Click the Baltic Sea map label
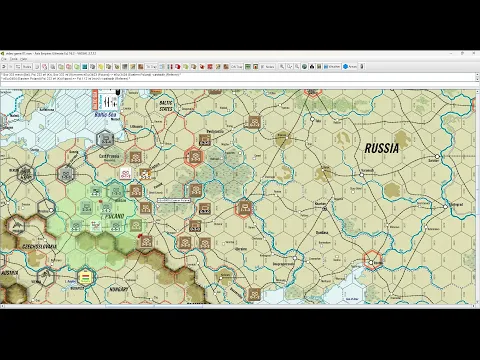480x360 pixels. click(105, 114)
